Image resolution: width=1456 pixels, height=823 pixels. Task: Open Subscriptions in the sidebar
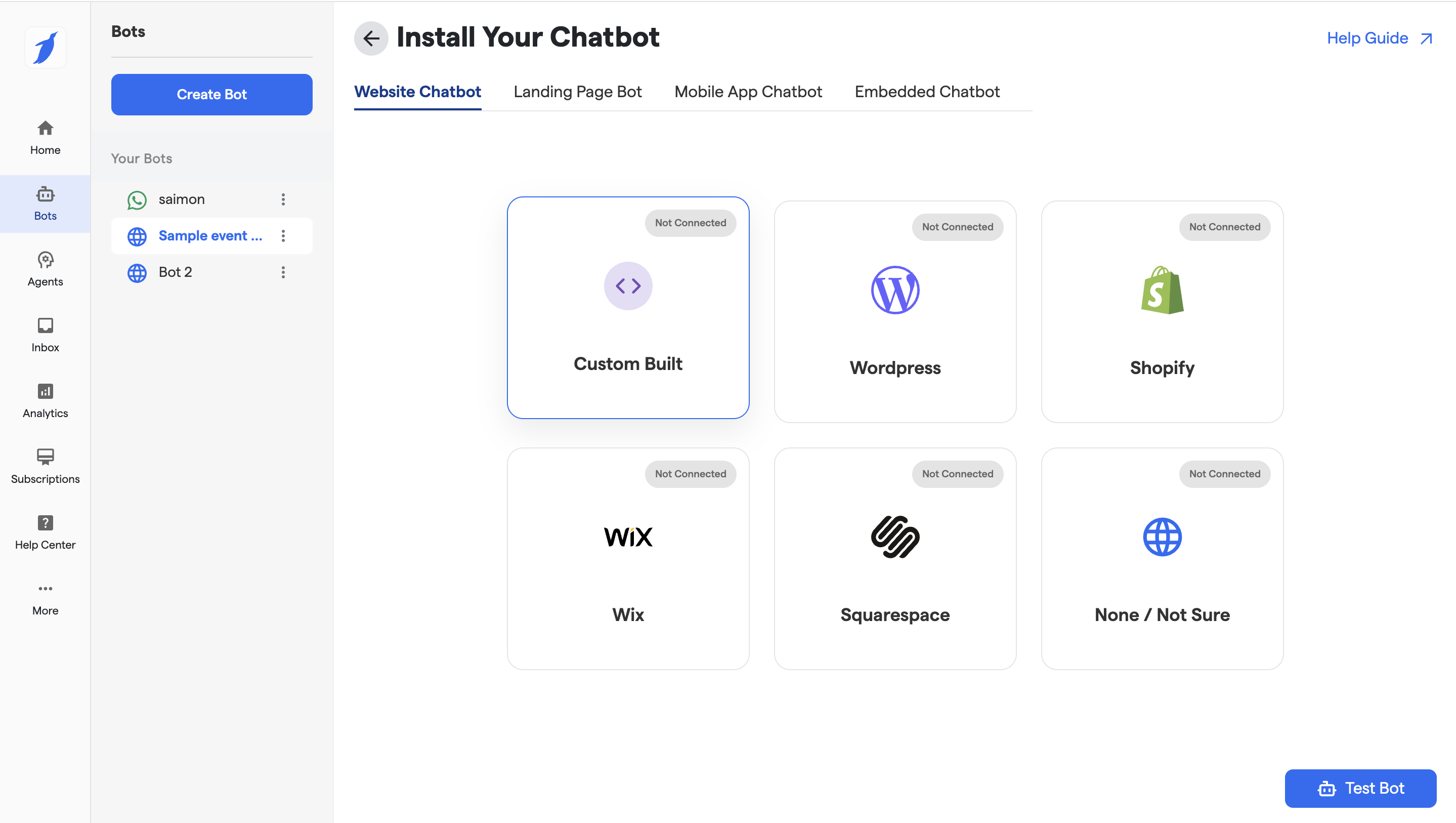(45, 466)
